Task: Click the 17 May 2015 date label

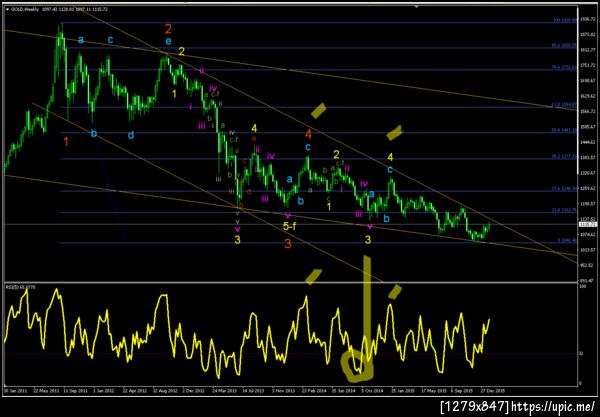Action: coord(434,391)
